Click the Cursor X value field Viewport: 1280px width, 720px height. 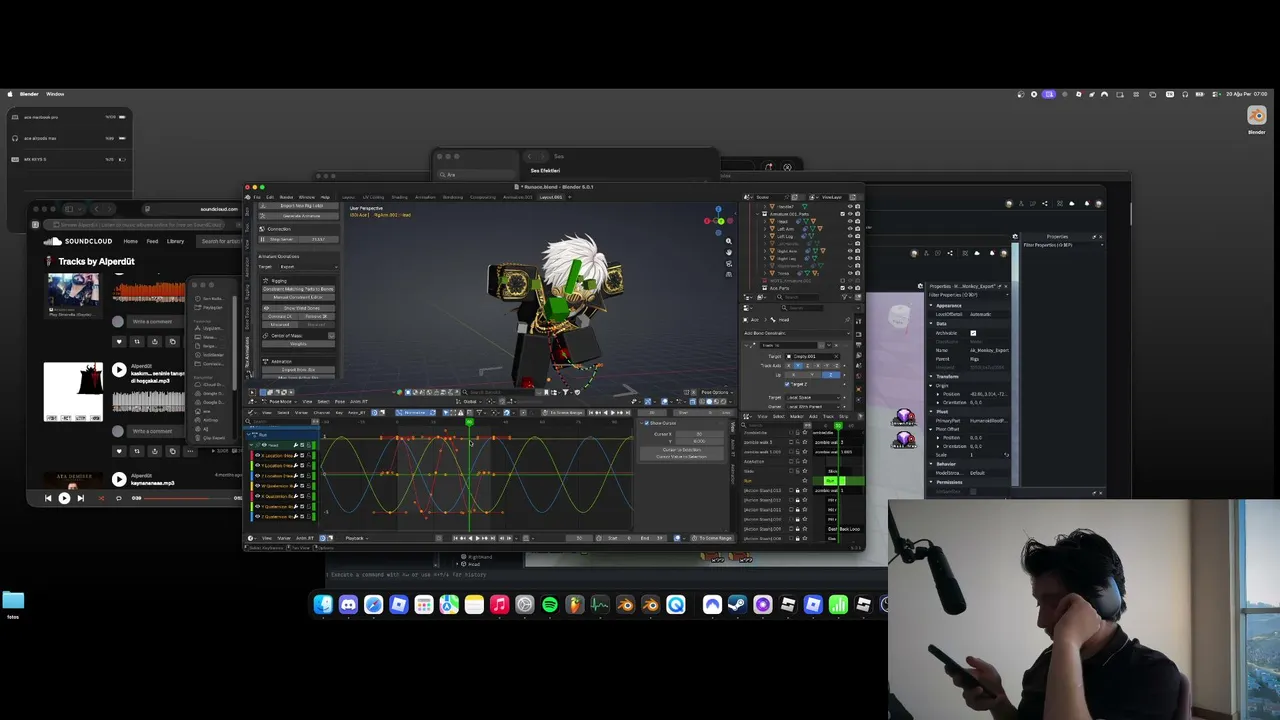click(699, 434)
